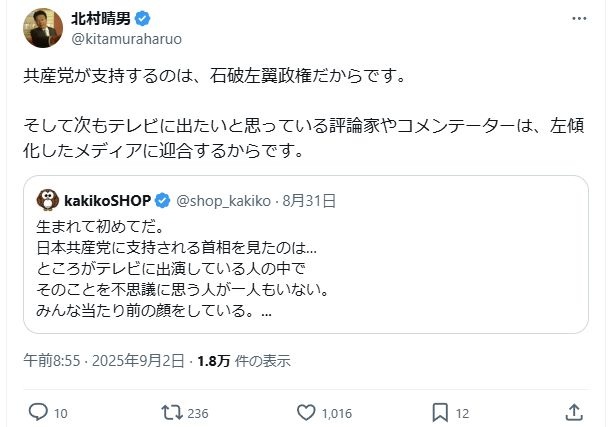Repost this tweet using the retweet icon
Screen dimensions: 610x427
(x=172, y=411)
